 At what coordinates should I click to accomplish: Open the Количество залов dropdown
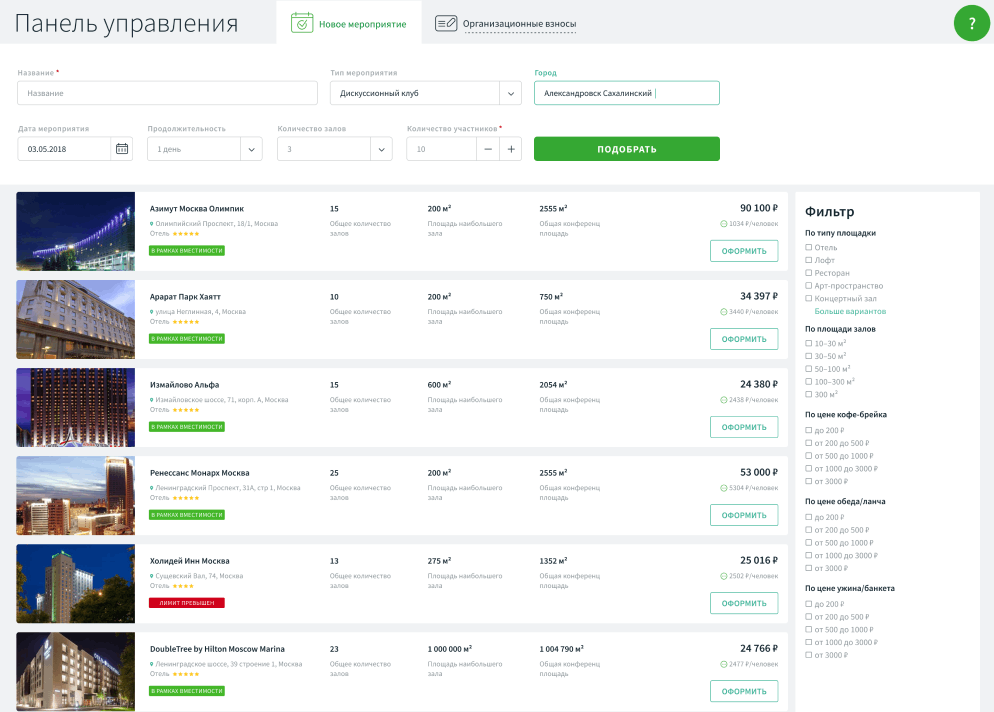tap(332, 147)
